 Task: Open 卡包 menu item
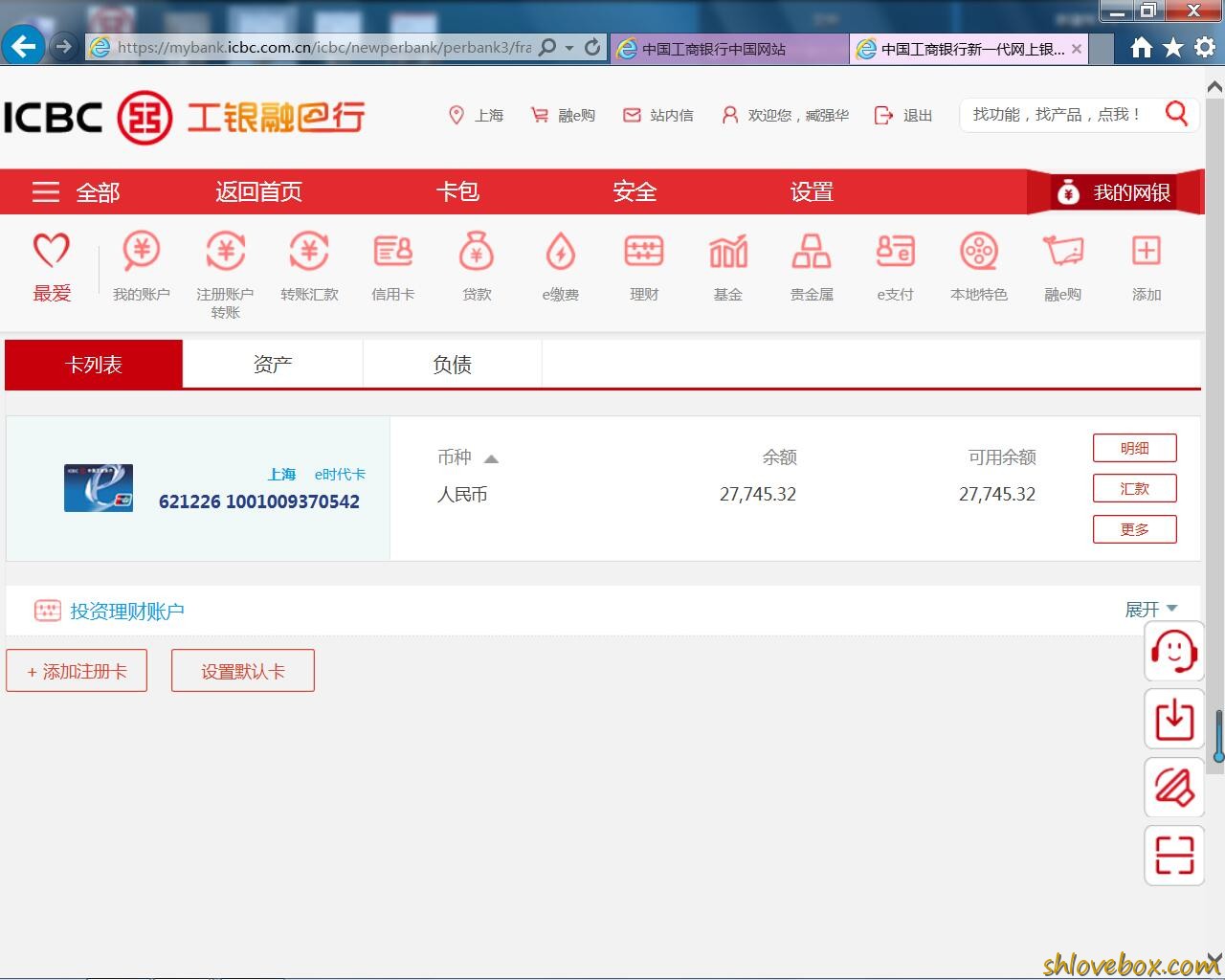coord(457,192)
